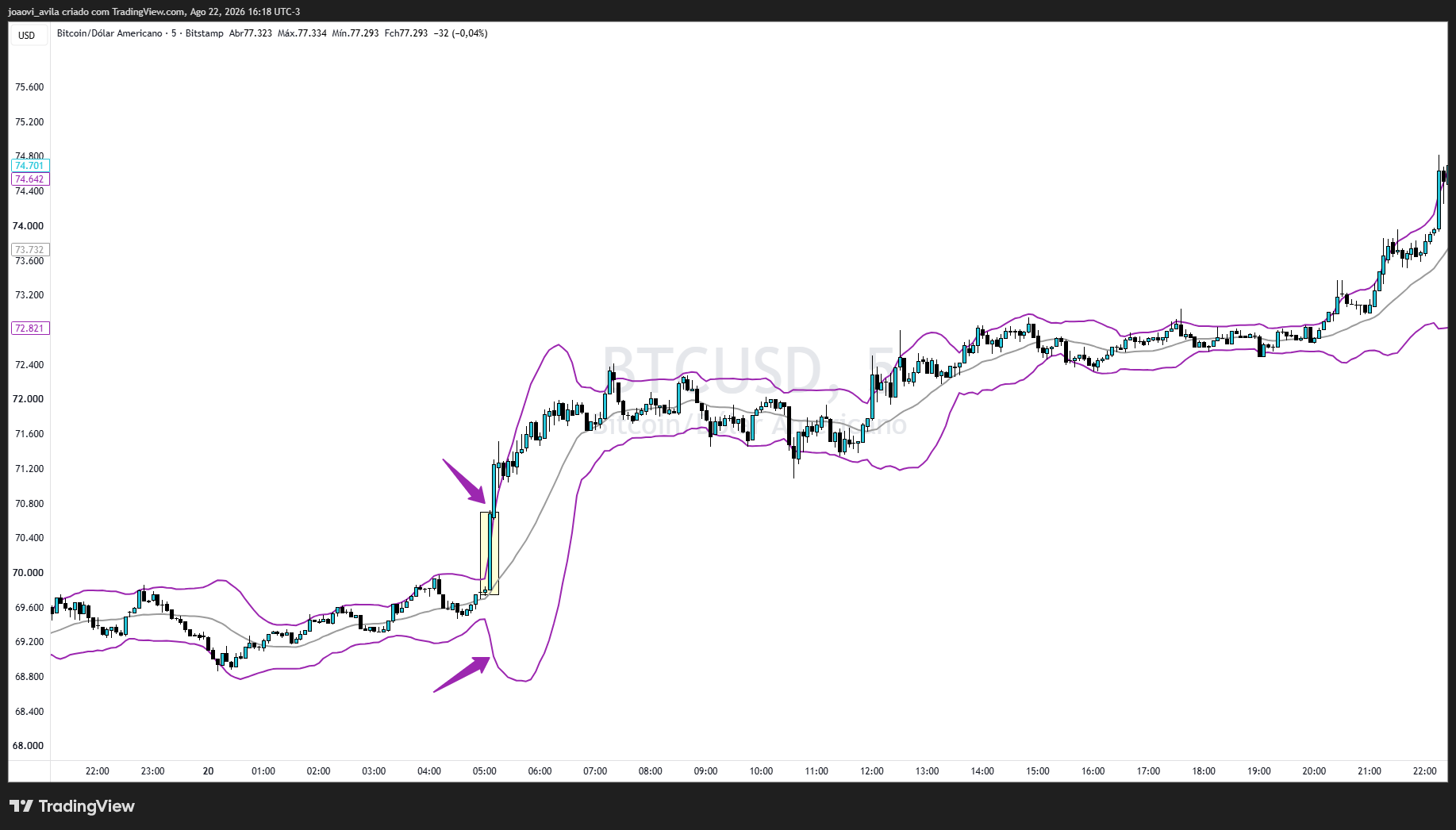Image resolution: width=1456 pixels, height=830 pixels.
Task: Click the 71.200 price axis label
Action: click(x=29, y=469)
